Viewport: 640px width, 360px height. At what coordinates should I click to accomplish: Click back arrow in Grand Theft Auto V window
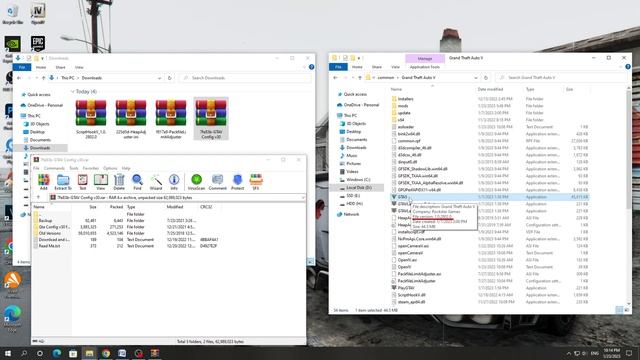(x=335, y=77)
